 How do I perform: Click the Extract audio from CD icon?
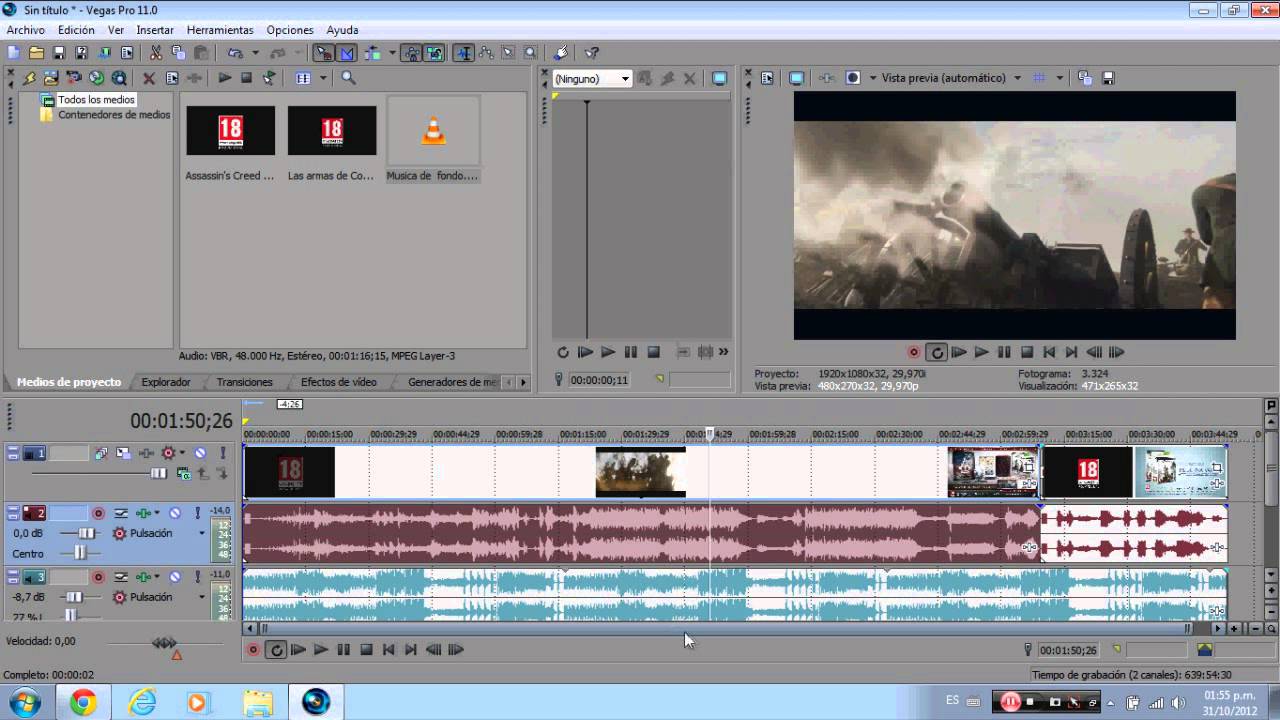[x=97, y=78]
